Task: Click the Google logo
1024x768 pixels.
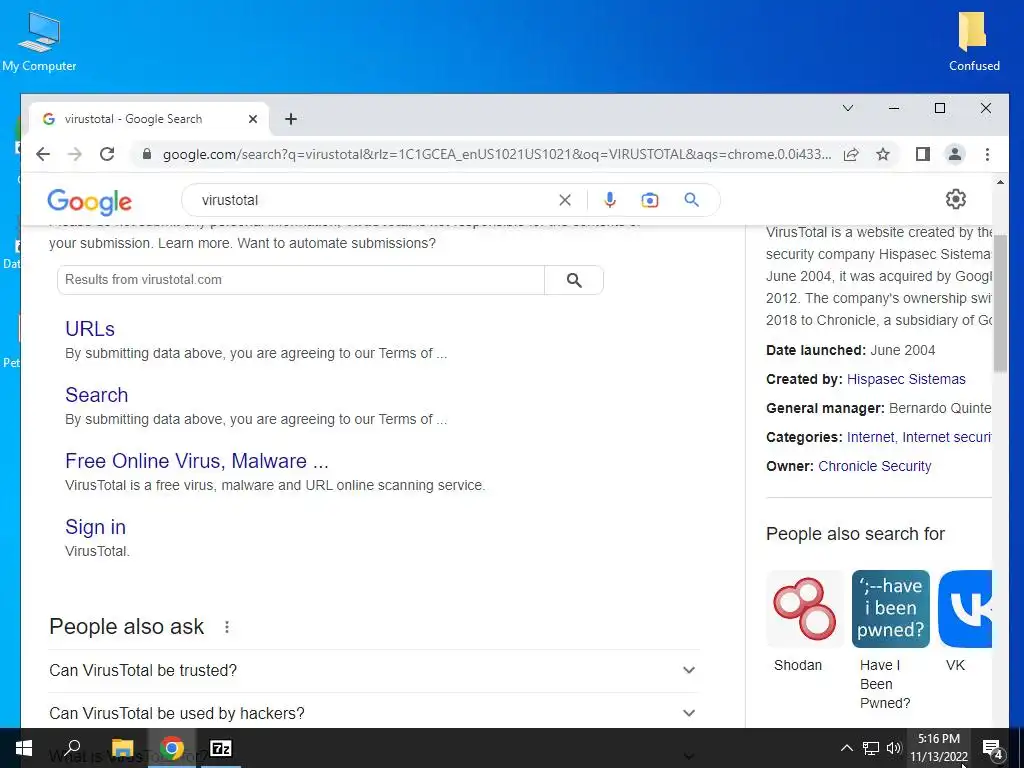Action: coord(89,201)
